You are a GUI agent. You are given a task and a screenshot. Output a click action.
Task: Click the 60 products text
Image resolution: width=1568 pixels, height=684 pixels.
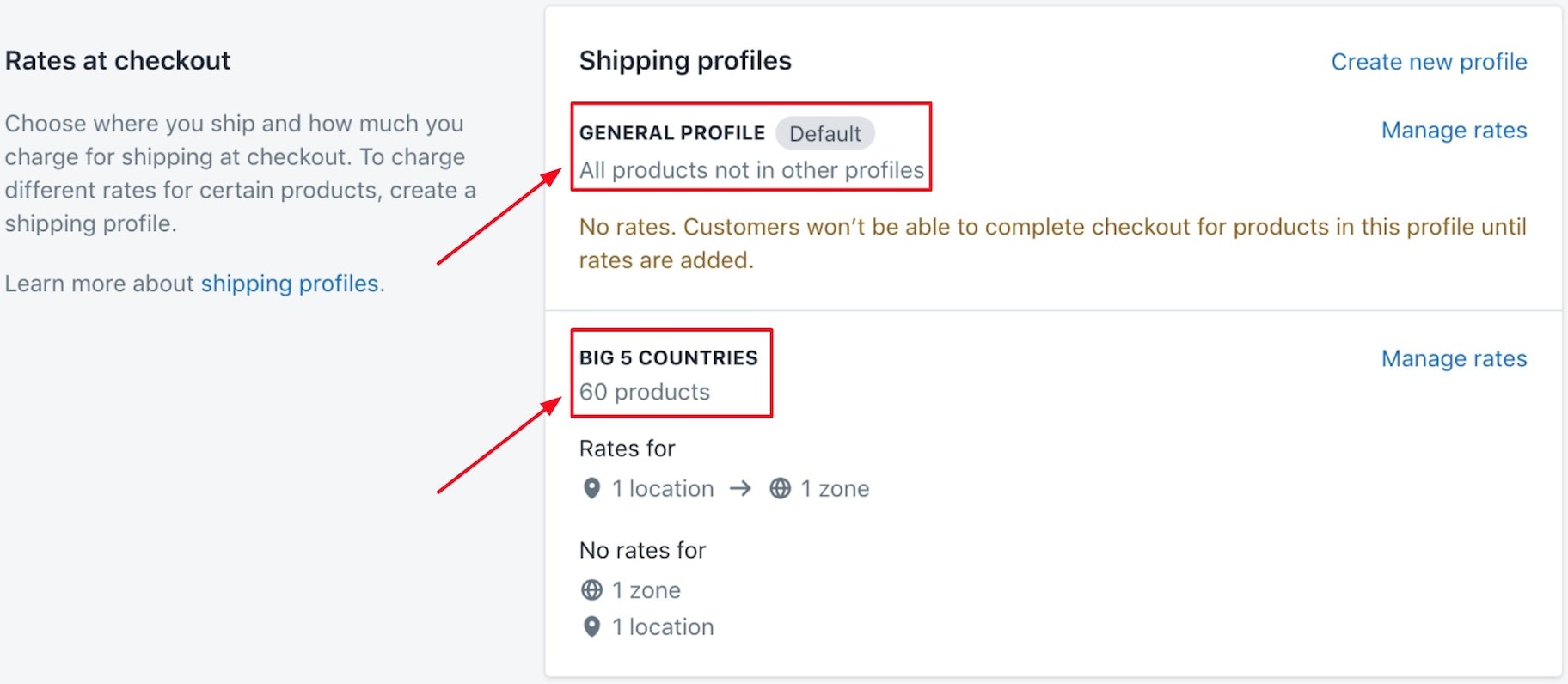(x=644, y=392)
